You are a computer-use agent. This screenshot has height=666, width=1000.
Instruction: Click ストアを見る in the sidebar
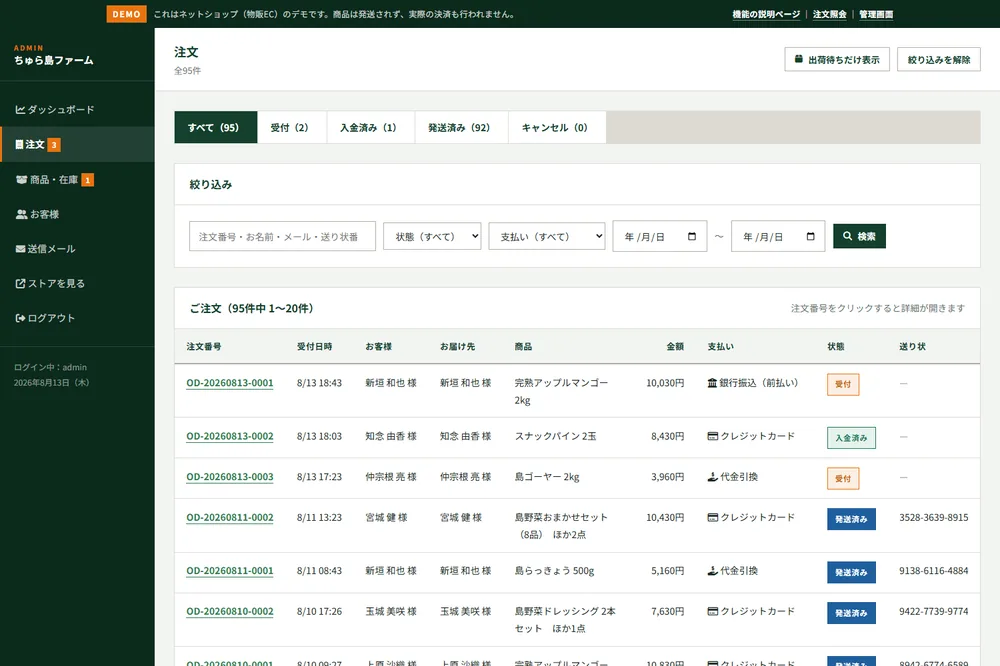pos(77,283)
